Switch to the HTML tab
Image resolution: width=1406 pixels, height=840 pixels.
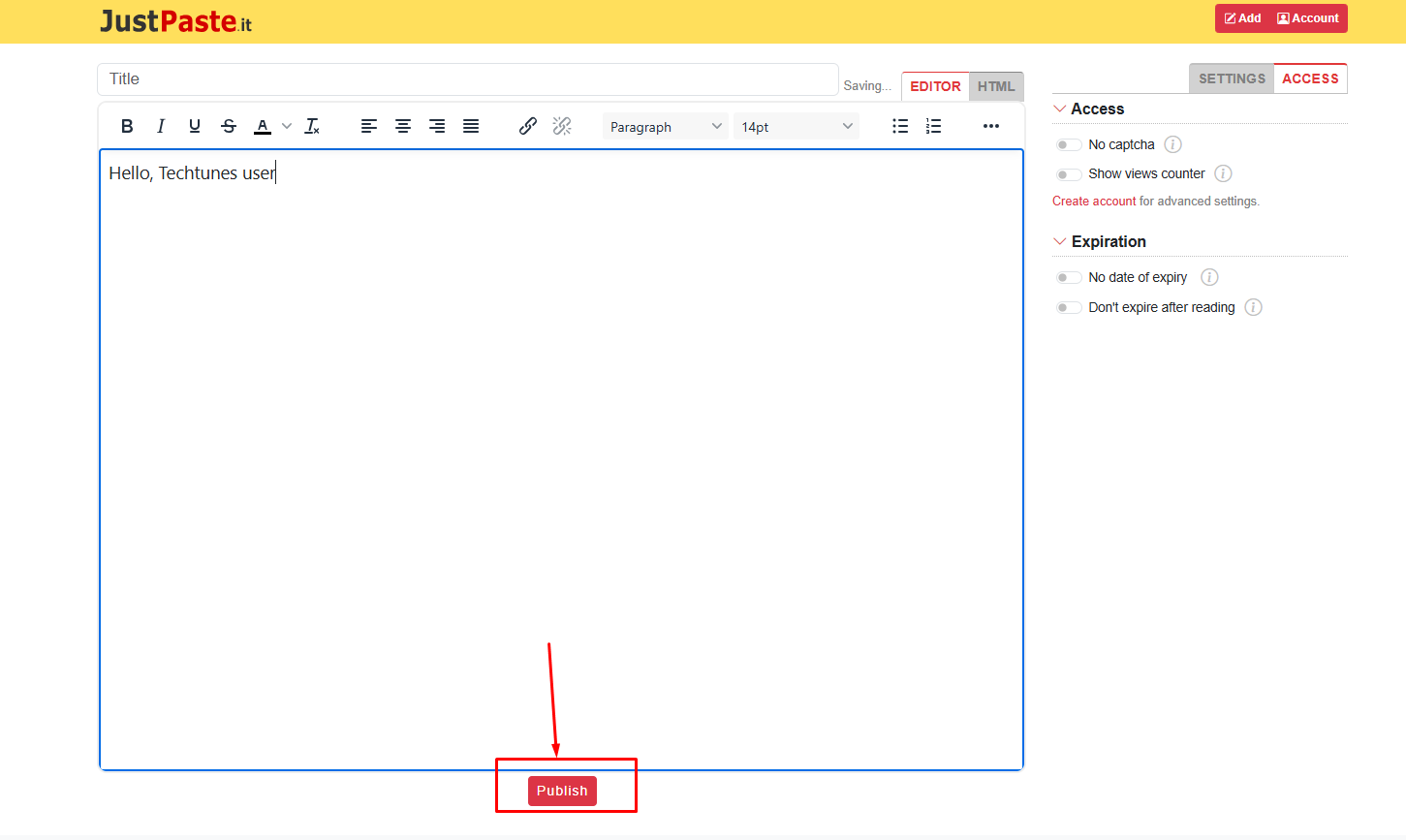click(x=996, y=86)
